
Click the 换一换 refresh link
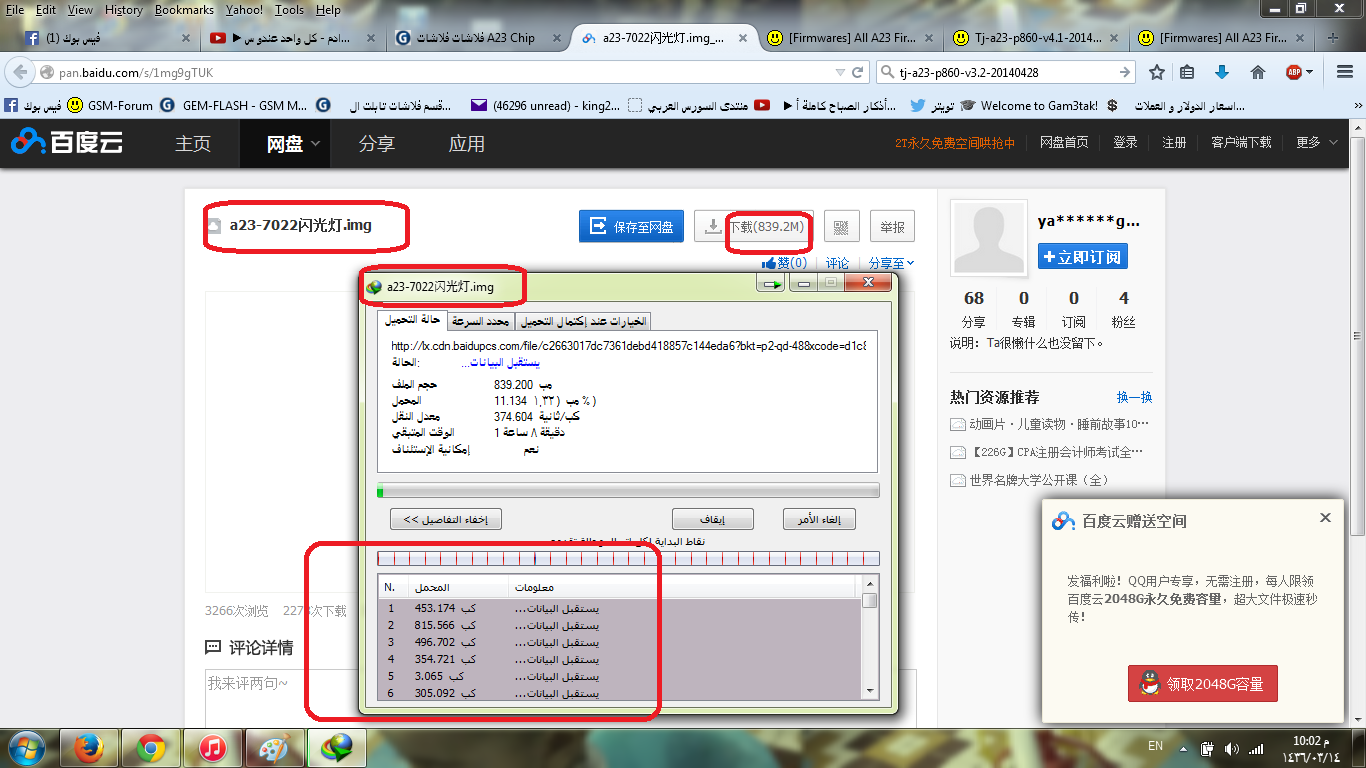[1134, 397]
